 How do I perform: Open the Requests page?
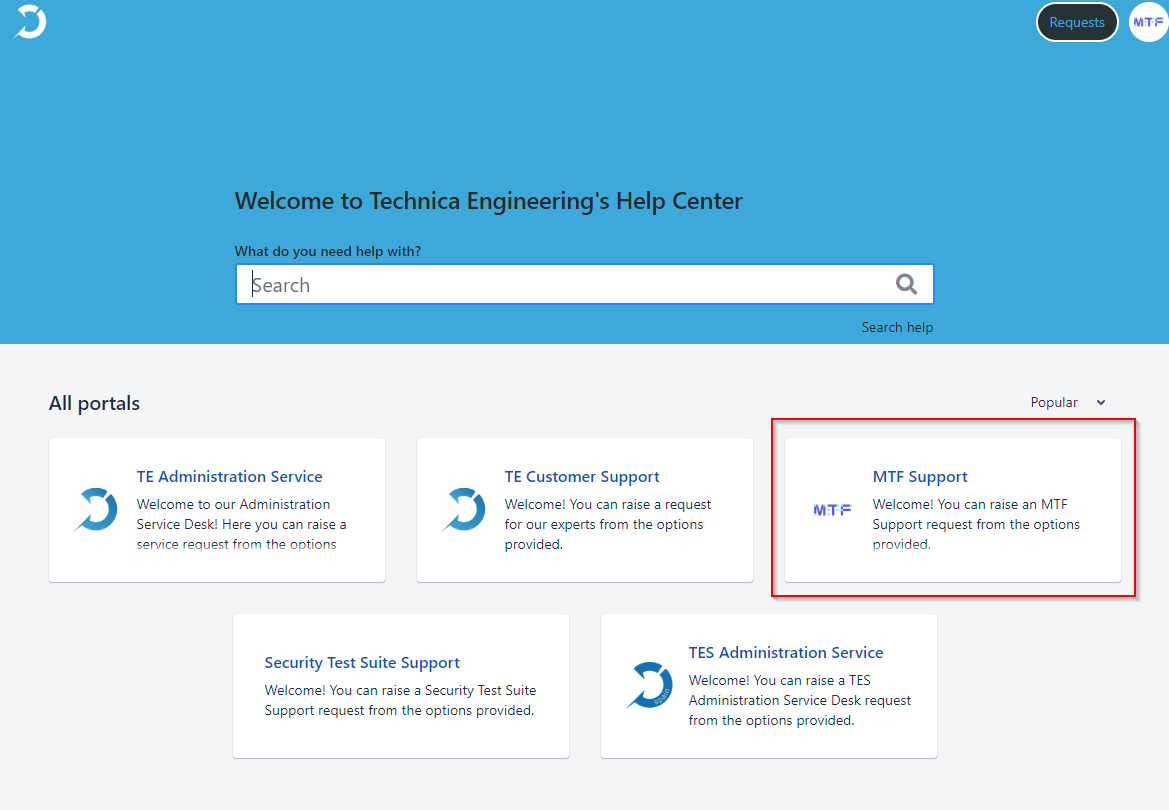[1076, 22]
